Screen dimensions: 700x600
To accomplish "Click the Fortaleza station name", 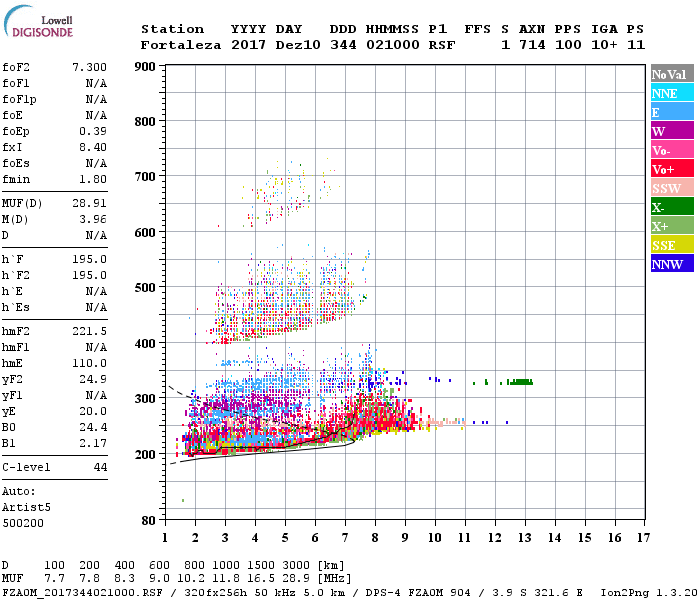I will [181, 45].
